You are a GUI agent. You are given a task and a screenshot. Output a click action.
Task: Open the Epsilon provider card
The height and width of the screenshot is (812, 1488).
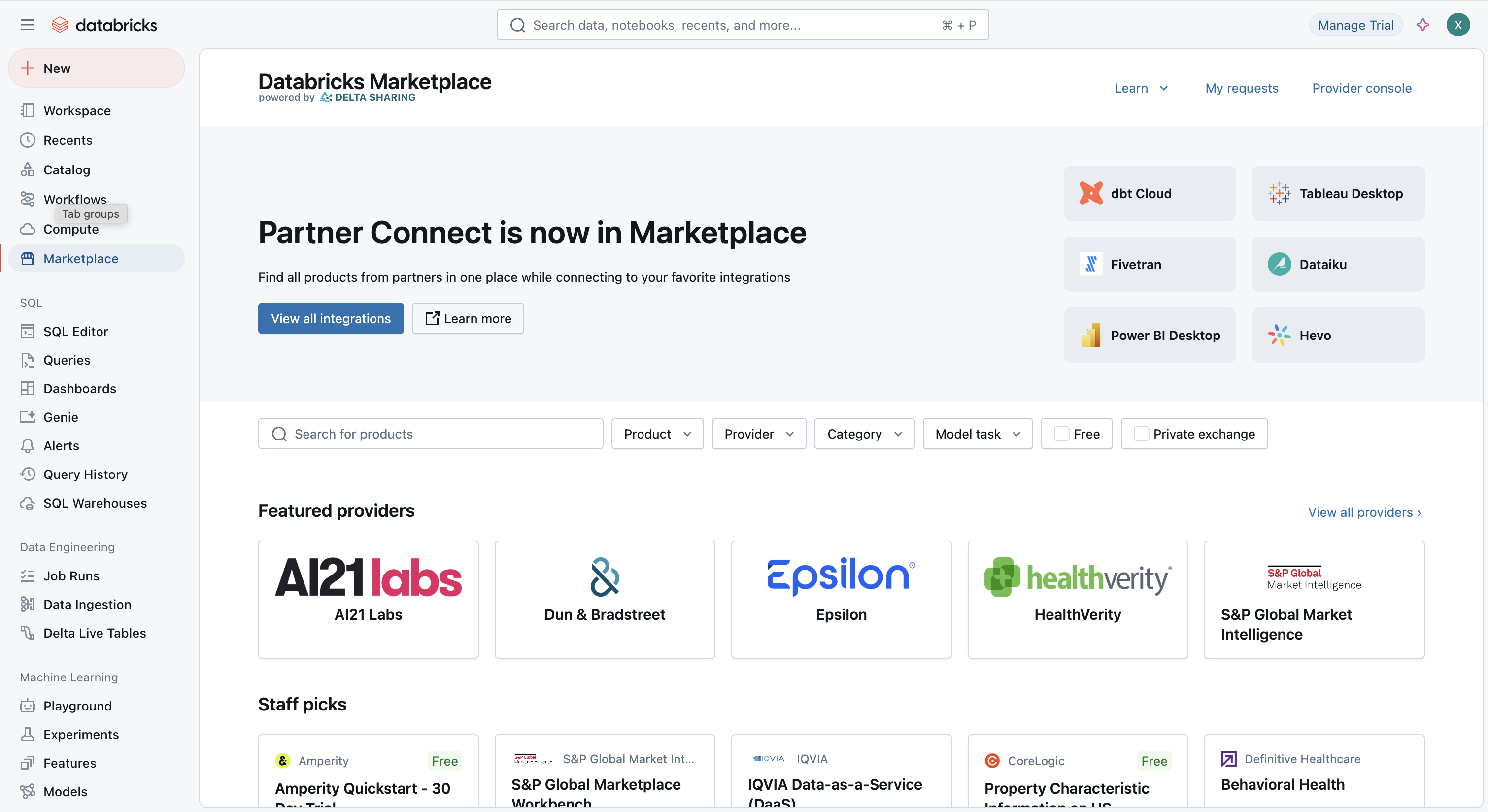[x=841, y=600]
